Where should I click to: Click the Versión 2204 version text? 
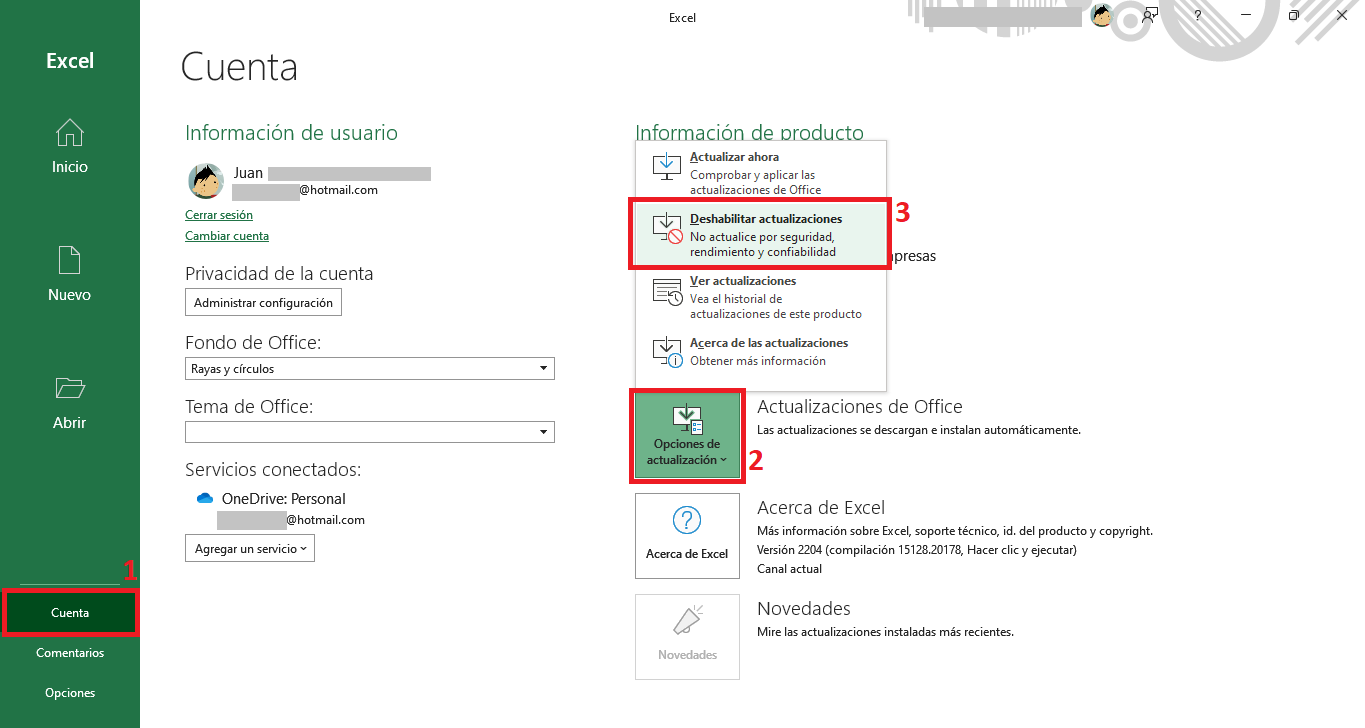(917, 550)
